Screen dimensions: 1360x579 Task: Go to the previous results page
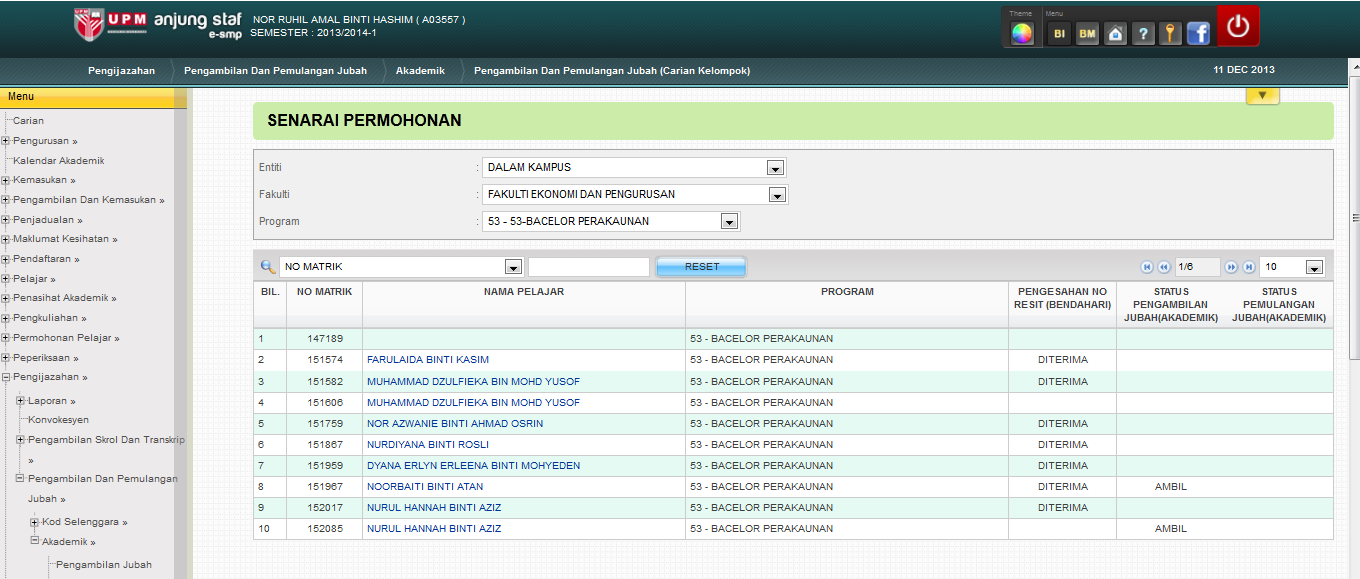tap(1163, 267)
